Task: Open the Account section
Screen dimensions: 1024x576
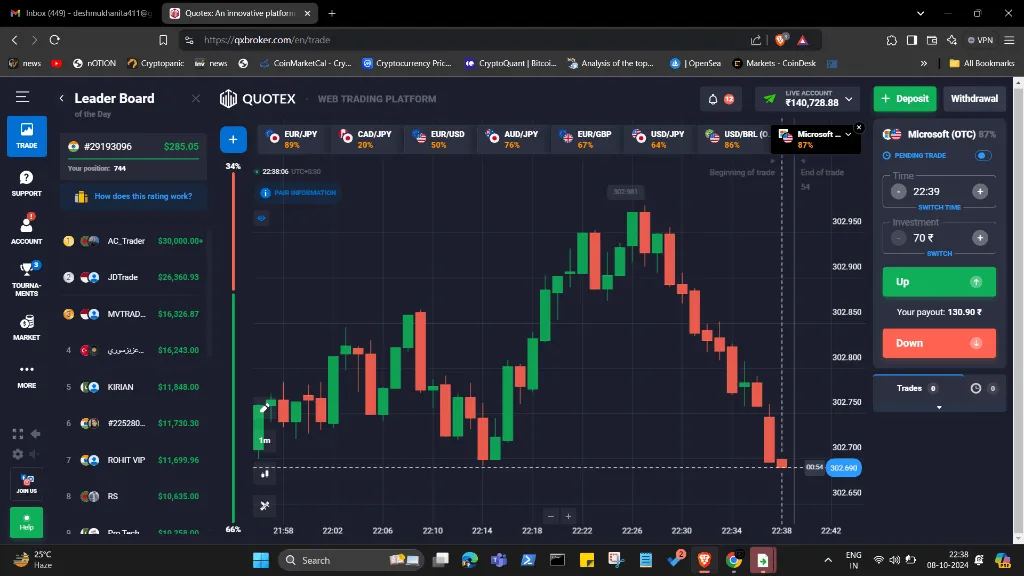Action: pos(27,229)
